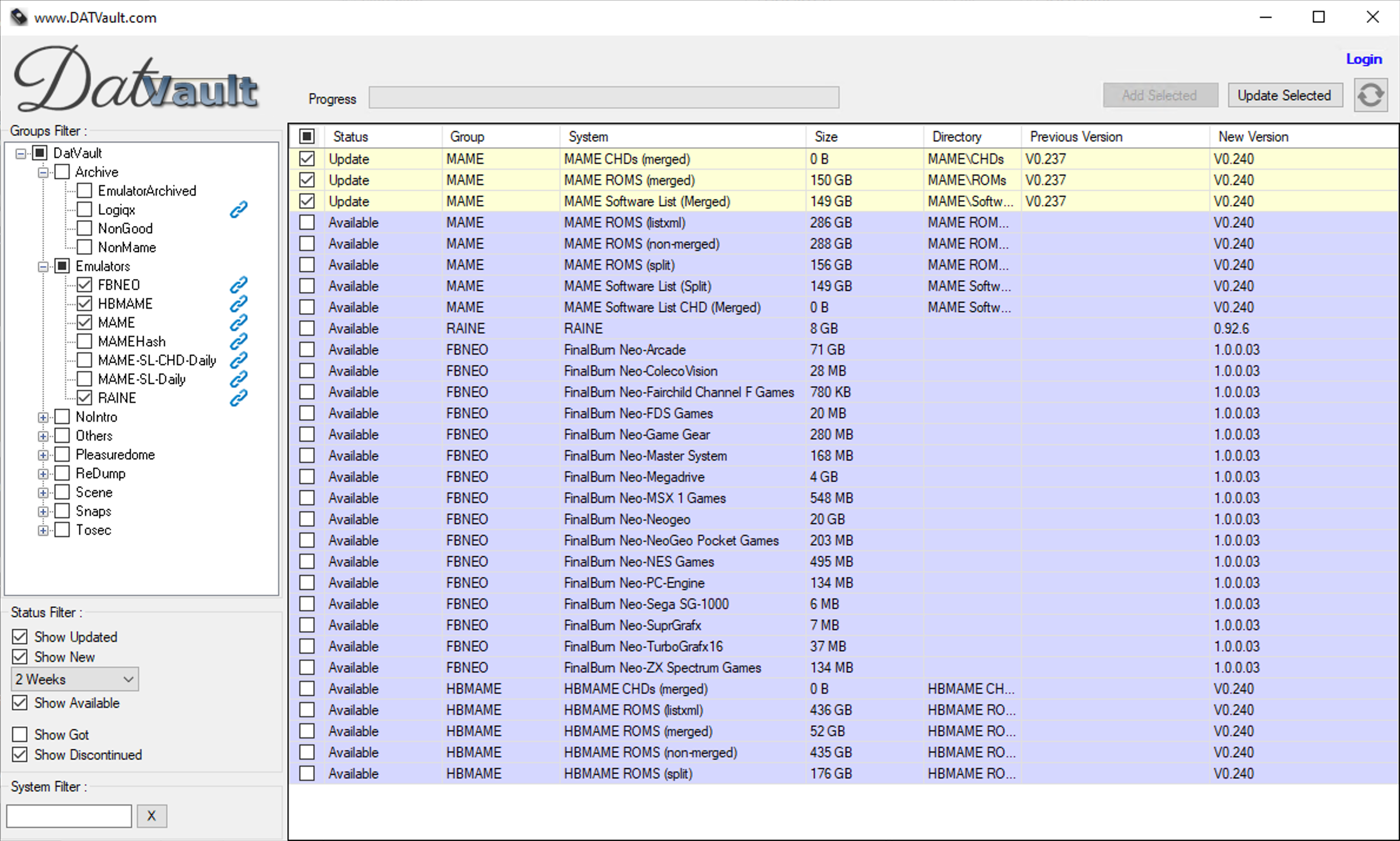
Task: Sort by Group column header
Action: [x=500, y=137]
